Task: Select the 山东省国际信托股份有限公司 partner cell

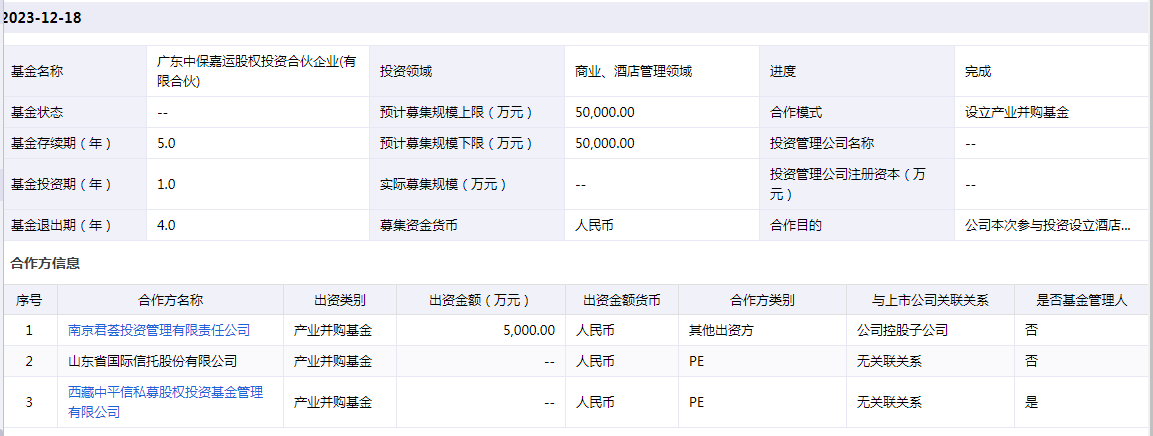Action: click(152, 361)
